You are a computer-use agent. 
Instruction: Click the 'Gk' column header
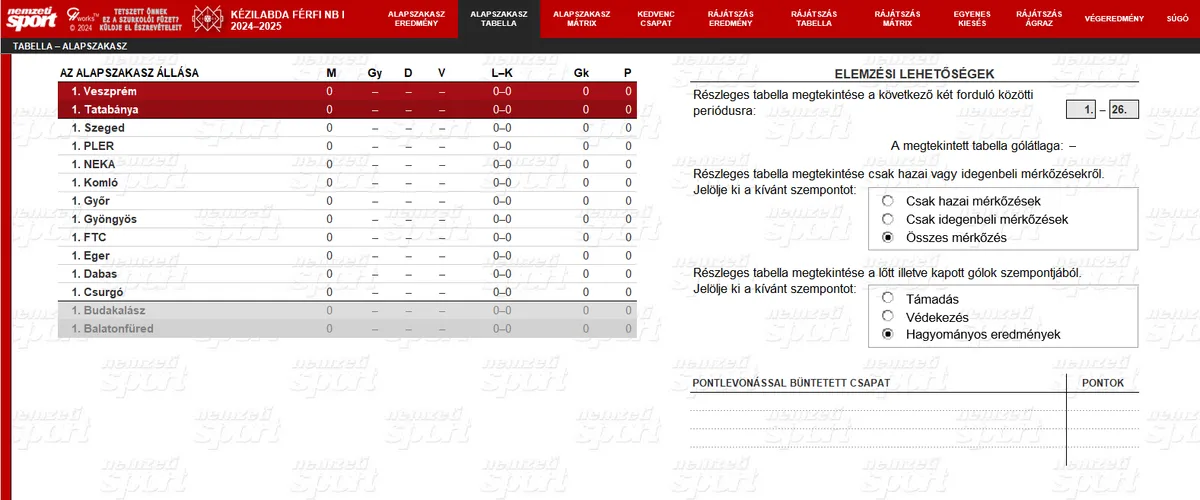[x=582, y=73]
